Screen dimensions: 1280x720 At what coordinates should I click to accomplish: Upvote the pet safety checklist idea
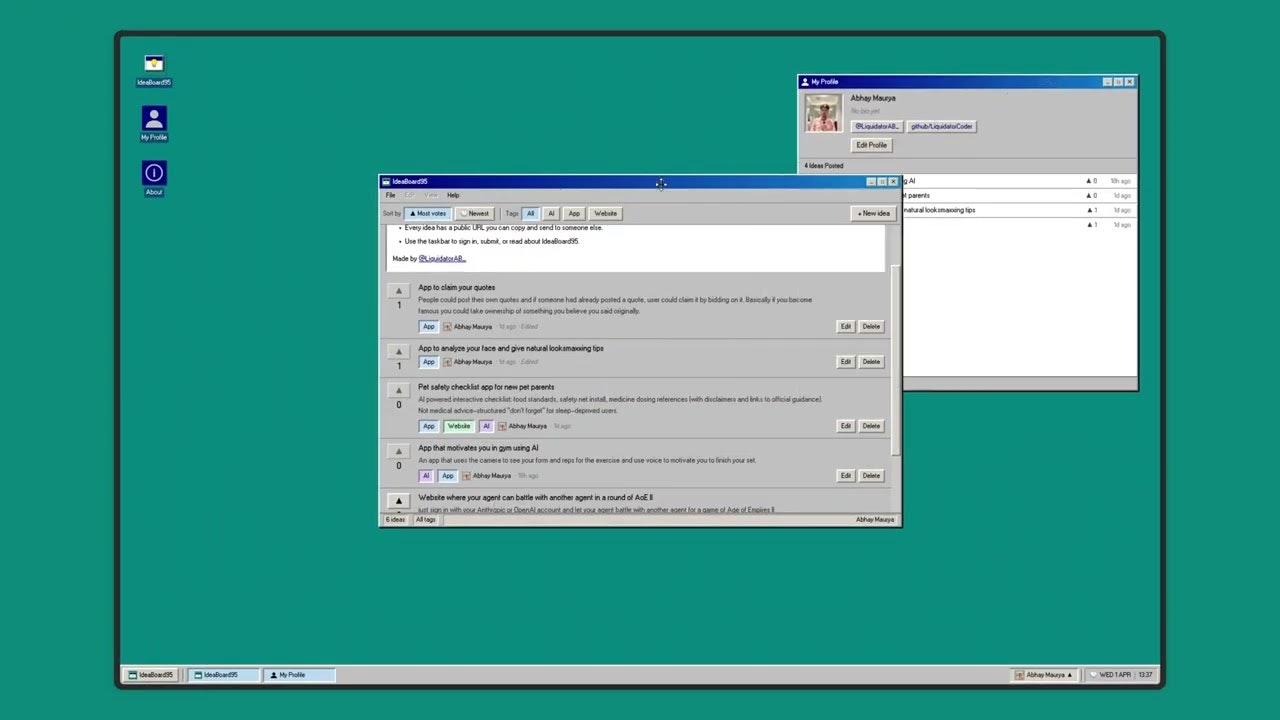pos(398,390)
